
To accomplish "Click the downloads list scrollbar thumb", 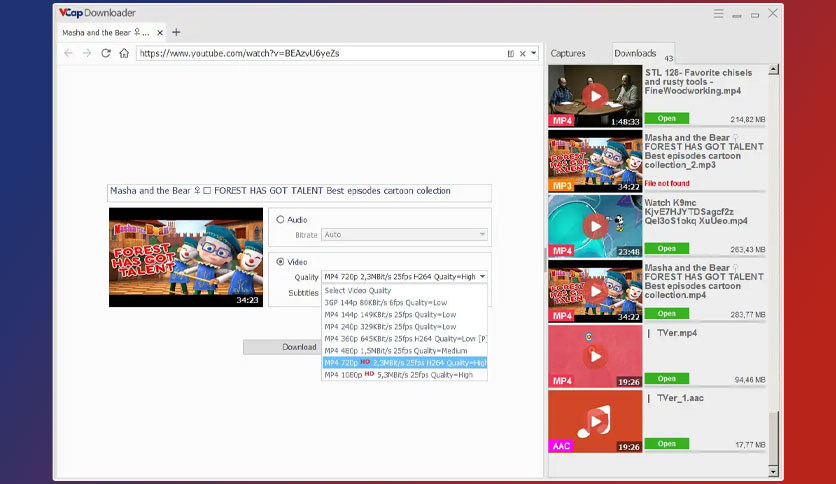I will 774,437.
